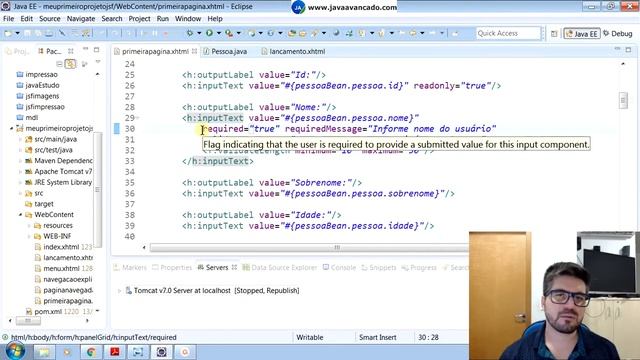Switch to the Project Explorer tab
640x360 pixels.
tap(18, 51)
